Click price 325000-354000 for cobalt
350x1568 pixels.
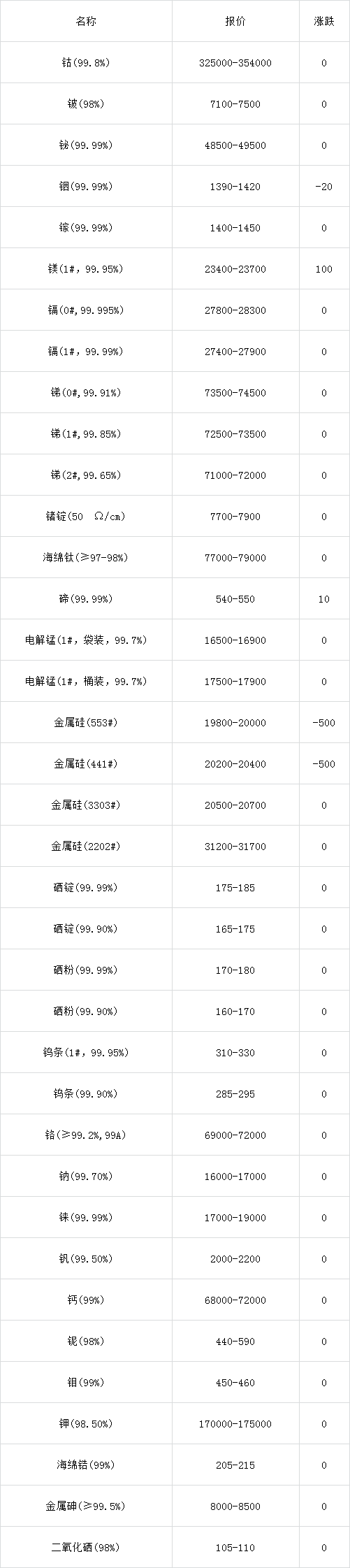(235, 63)
